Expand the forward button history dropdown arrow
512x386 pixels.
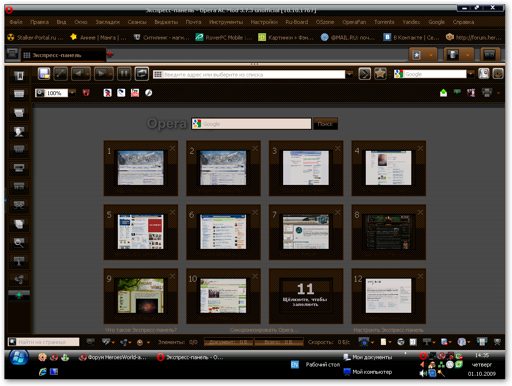[x=110, y=74]
